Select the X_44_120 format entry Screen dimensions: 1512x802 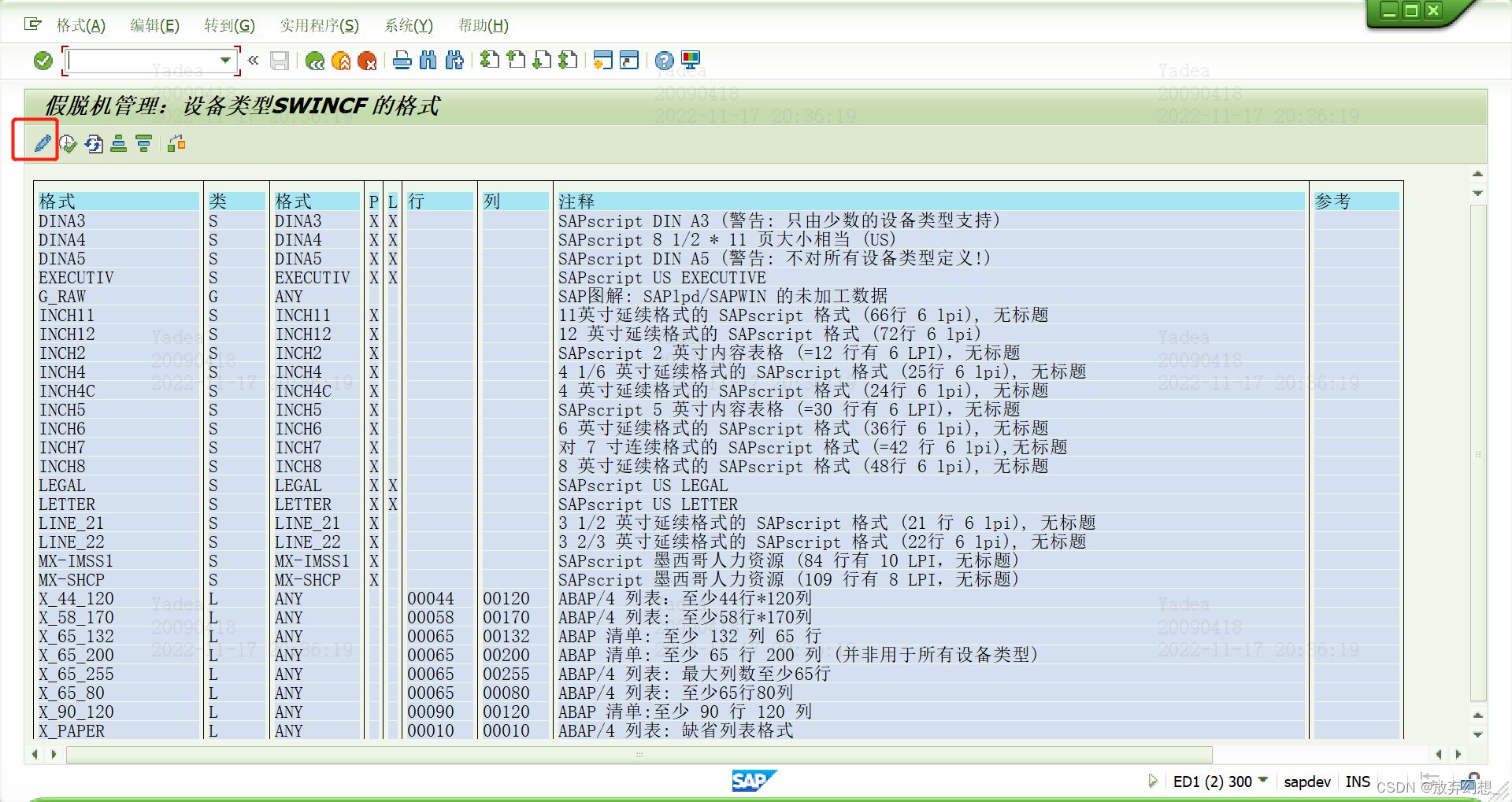click(76, 599)
